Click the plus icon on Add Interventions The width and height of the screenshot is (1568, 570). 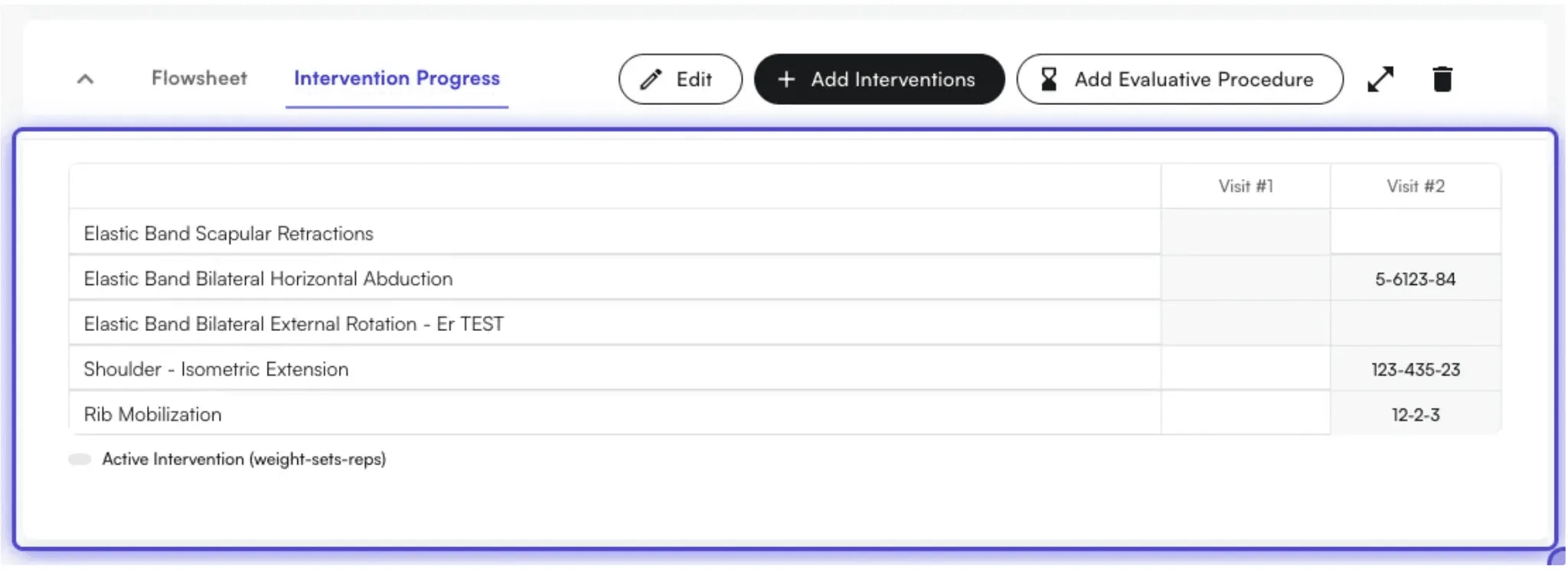tap(787, 79)
